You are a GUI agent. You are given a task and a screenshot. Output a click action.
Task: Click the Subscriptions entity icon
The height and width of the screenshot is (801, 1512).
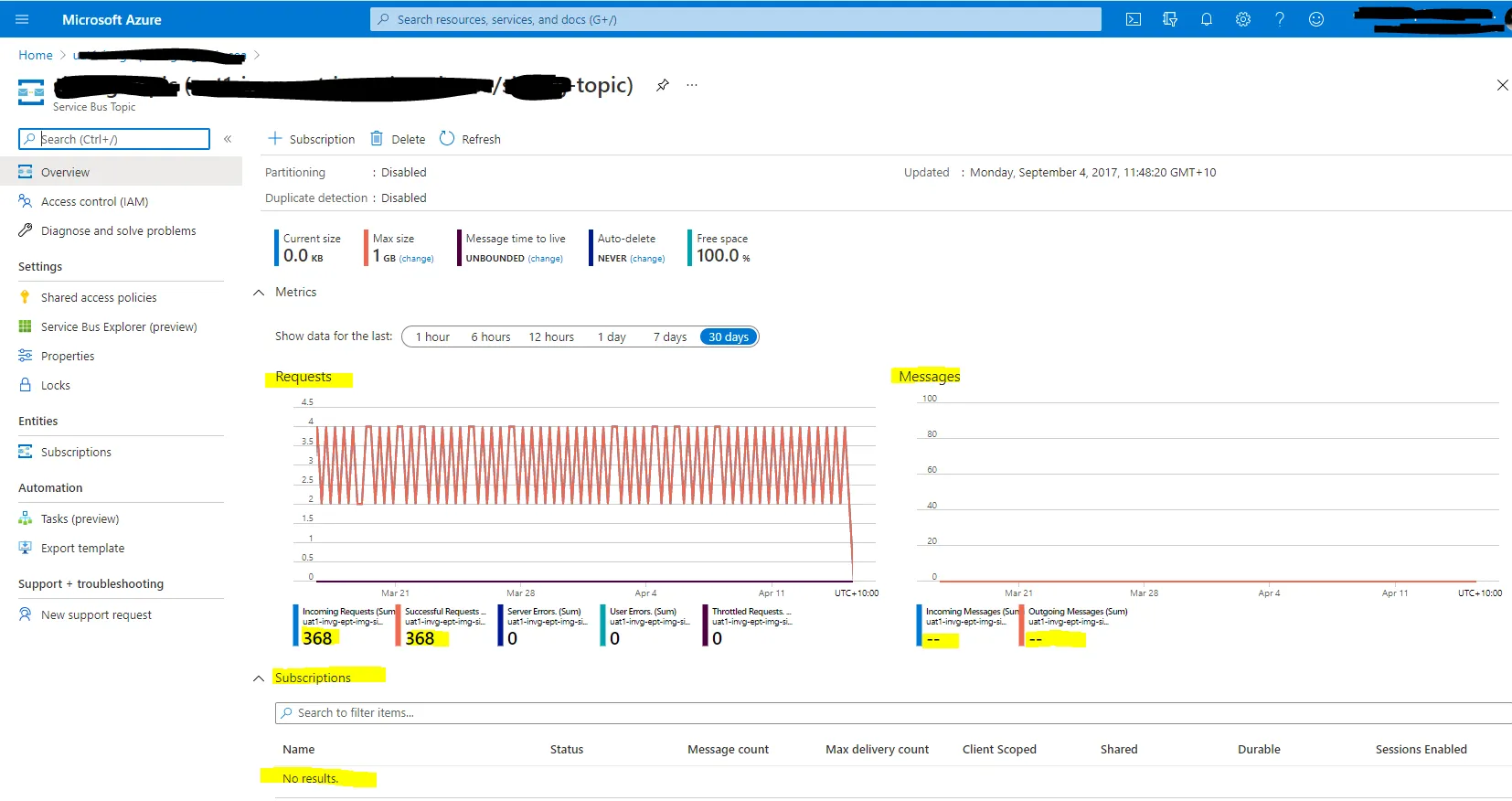[26, 452]
